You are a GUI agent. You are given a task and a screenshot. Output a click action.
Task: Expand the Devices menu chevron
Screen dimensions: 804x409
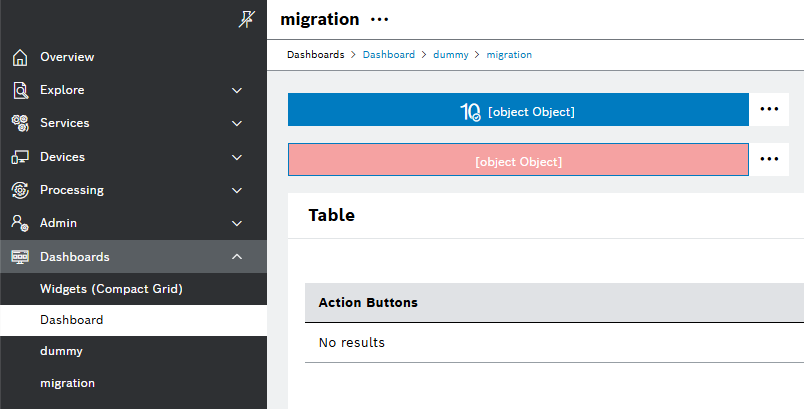point(237,157)
